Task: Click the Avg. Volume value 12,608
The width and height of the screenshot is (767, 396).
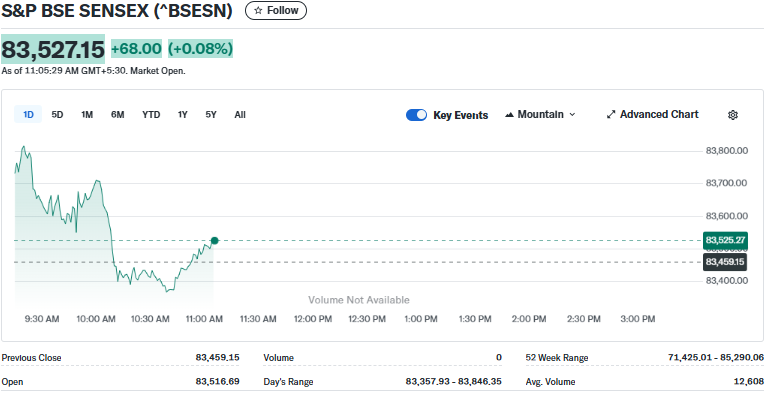Action: coord(749,381)
